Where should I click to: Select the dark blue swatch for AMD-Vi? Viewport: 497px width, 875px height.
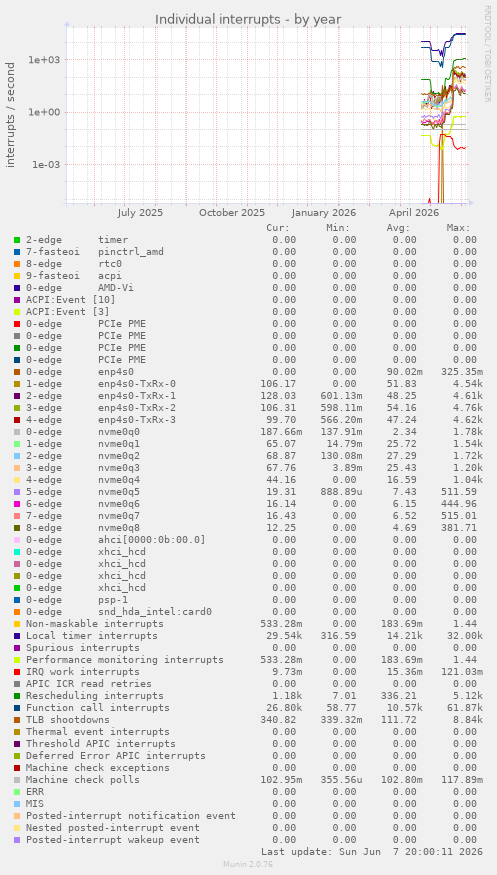[x=17, y=288]
